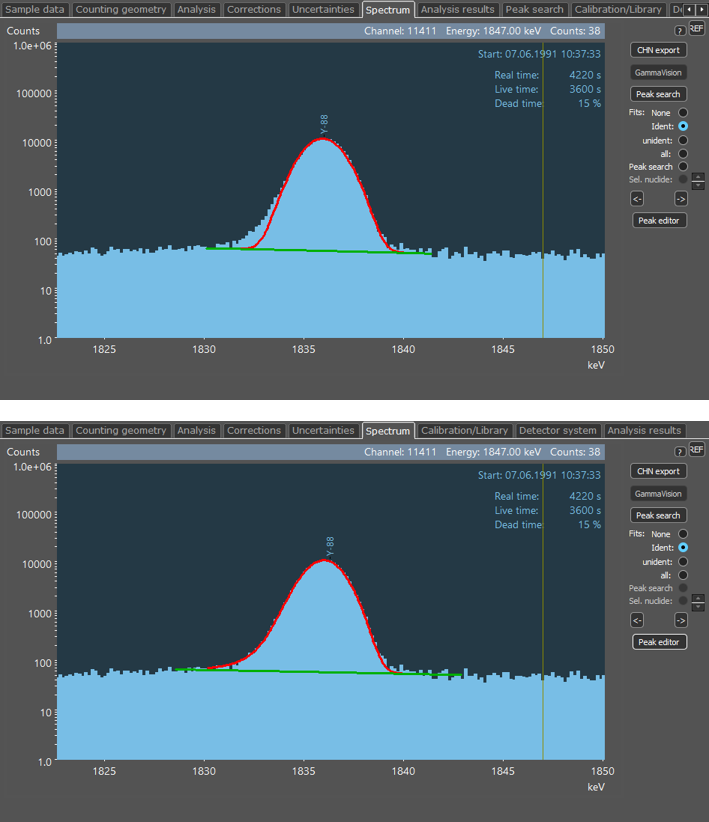Click the help '?' icon in the upper window
The image size is (709, 822).
pos(680,31)
